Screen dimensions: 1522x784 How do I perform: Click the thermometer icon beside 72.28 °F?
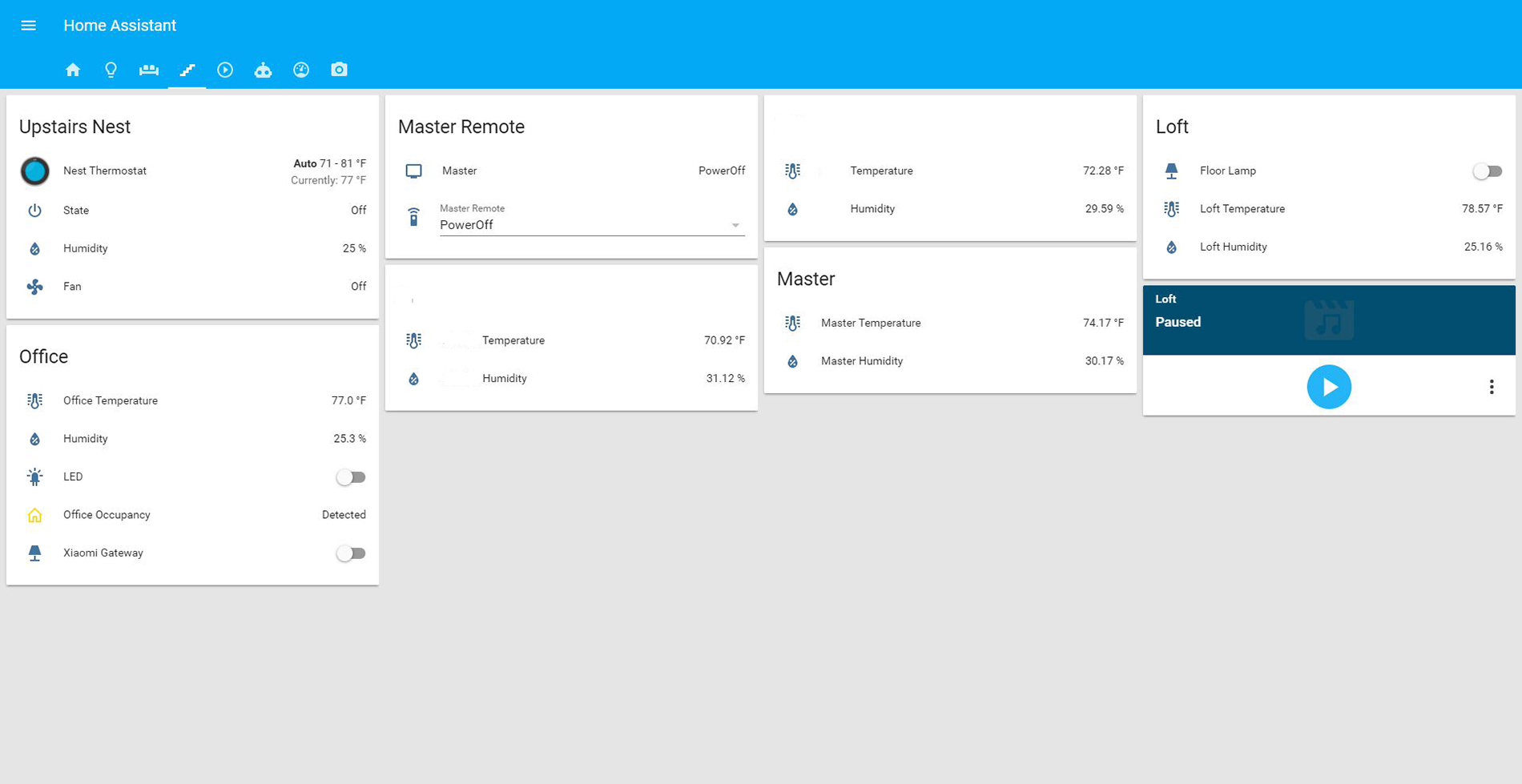coord(792,171)
